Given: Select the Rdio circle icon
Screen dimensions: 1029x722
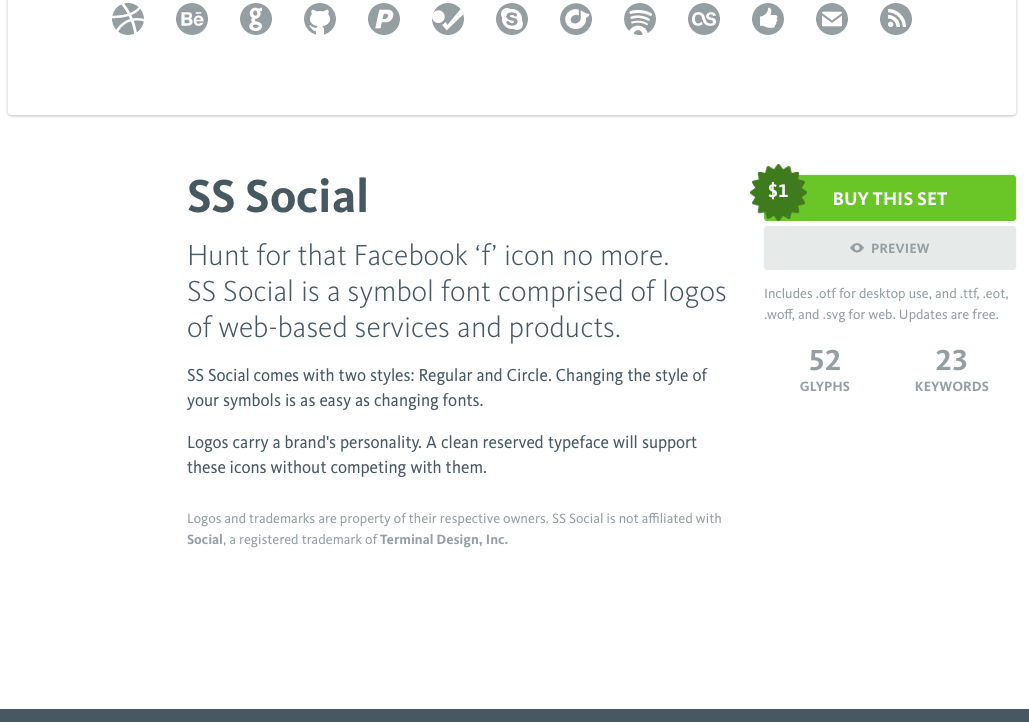Looking at the screenshot, I should click(576, 19).
